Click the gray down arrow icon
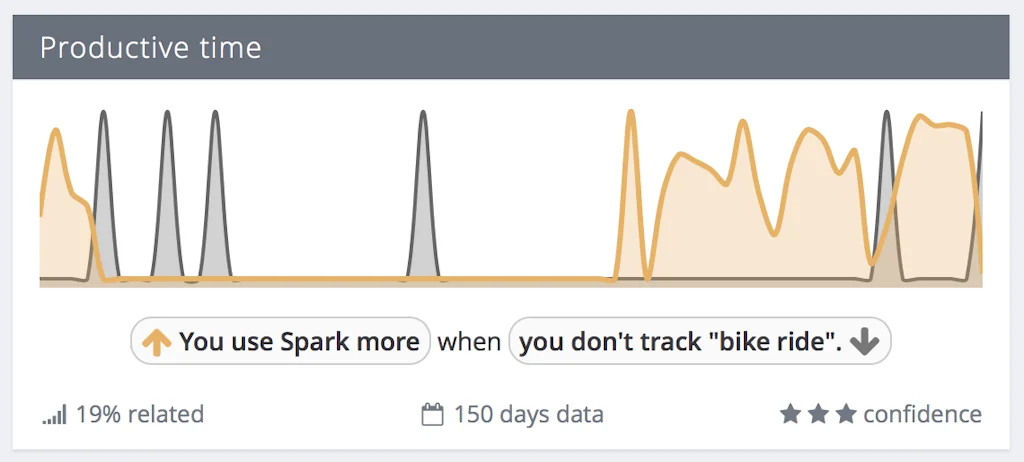 (x=864, y=342)
